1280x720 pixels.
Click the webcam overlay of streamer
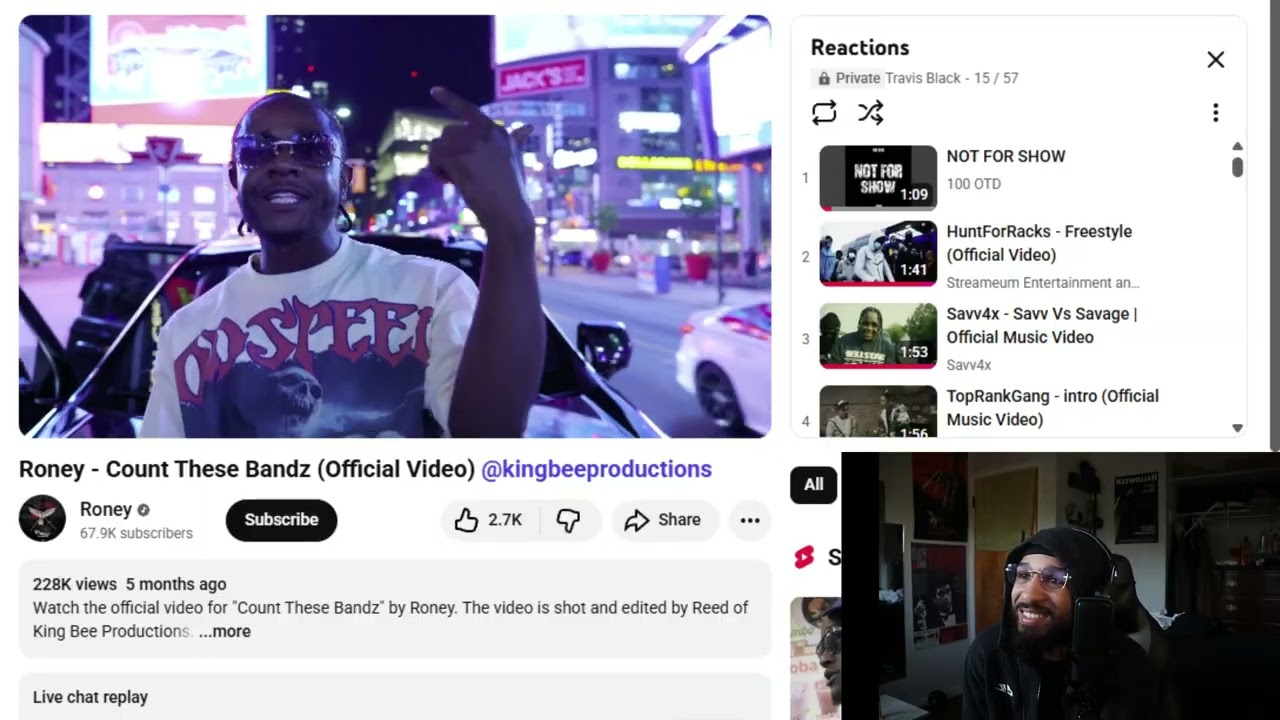click(1060, 586)
